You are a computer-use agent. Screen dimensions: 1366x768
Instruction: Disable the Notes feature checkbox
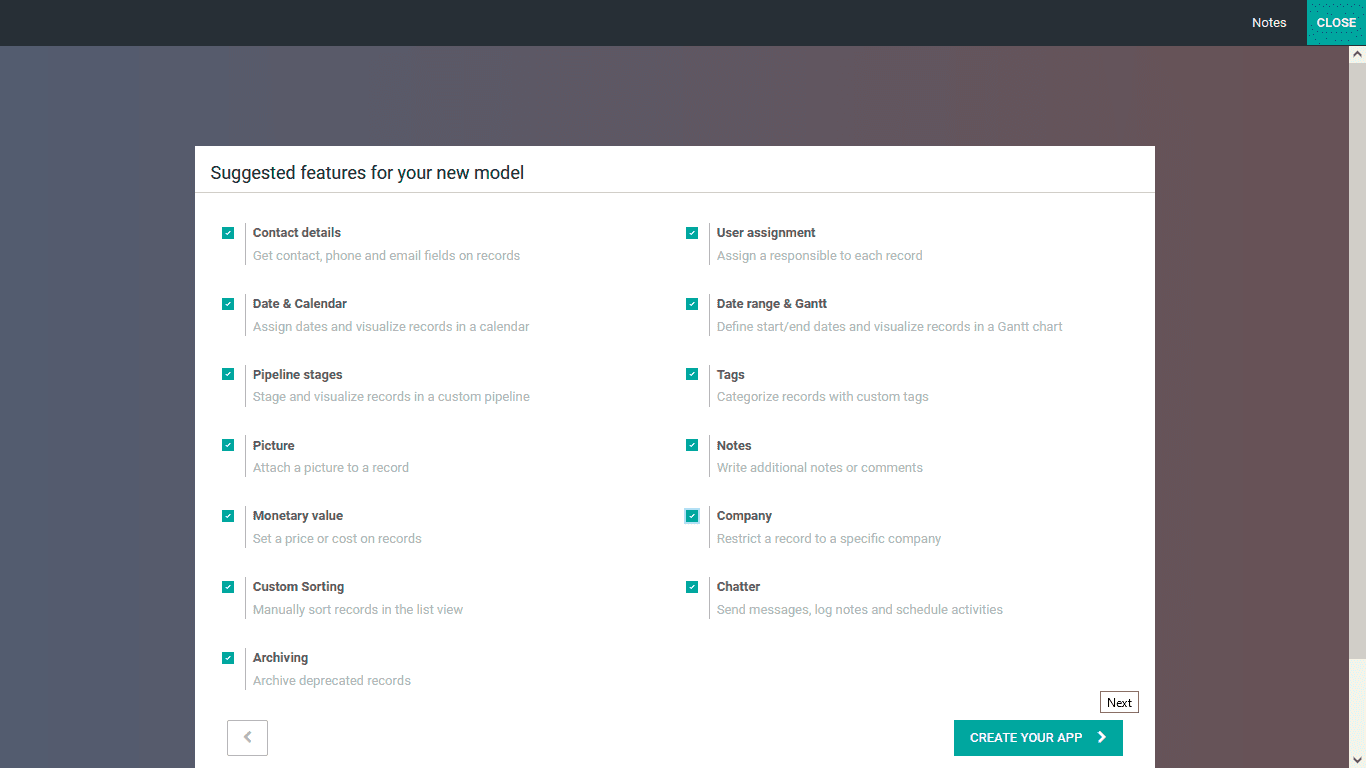point(692,445)
